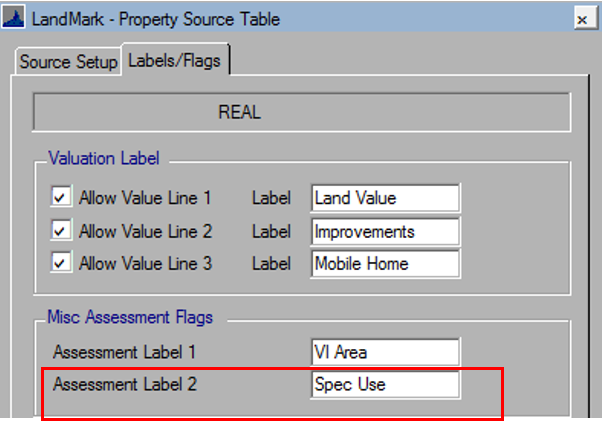Disable the Allow Value Line 3 checkbox
This screenshot has height=427, width=603.
[62, 264]
